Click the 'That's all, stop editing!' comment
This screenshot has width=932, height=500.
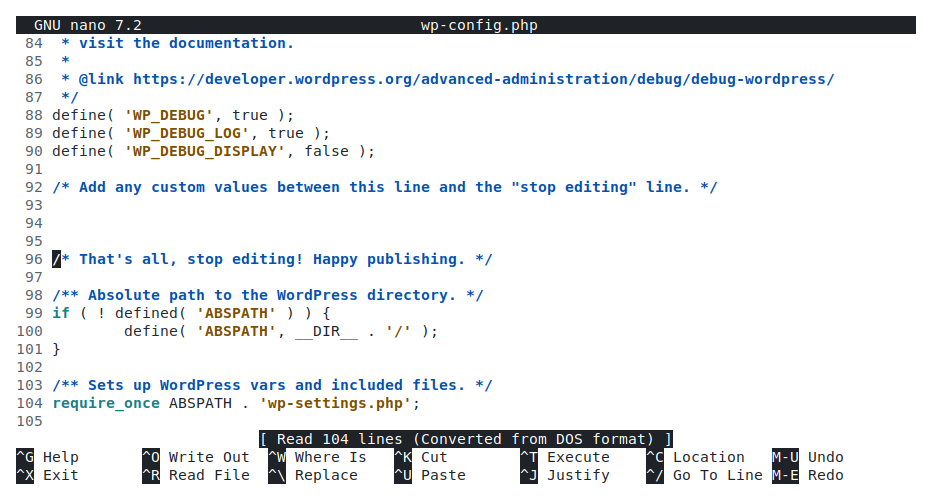pos(272,259)
